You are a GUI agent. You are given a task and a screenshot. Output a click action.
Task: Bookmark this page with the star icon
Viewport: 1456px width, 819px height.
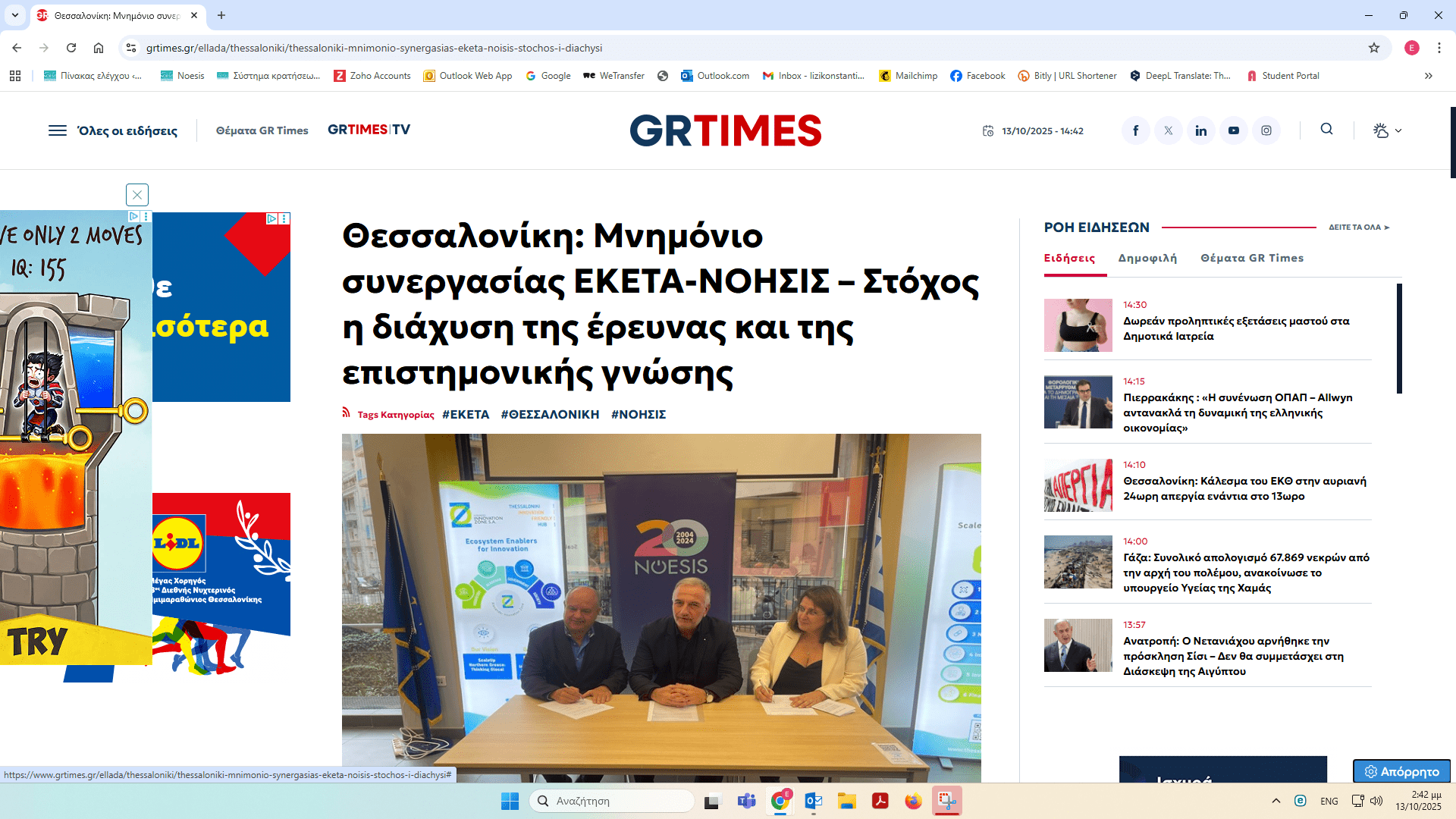click(1373, 48)
